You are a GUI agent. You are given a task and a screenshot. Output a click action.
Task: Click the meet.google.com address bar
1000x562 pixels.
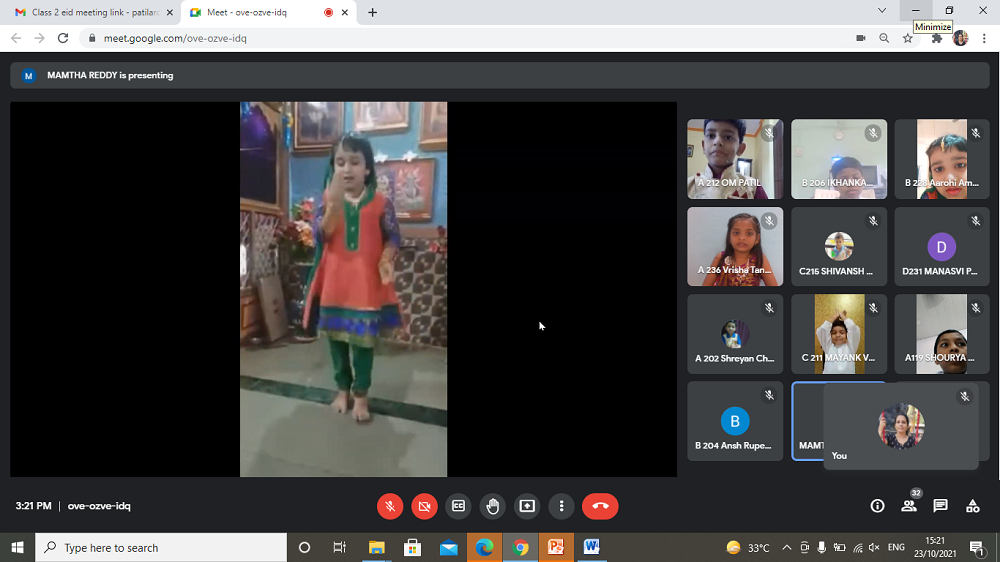(x=450, y=38)
